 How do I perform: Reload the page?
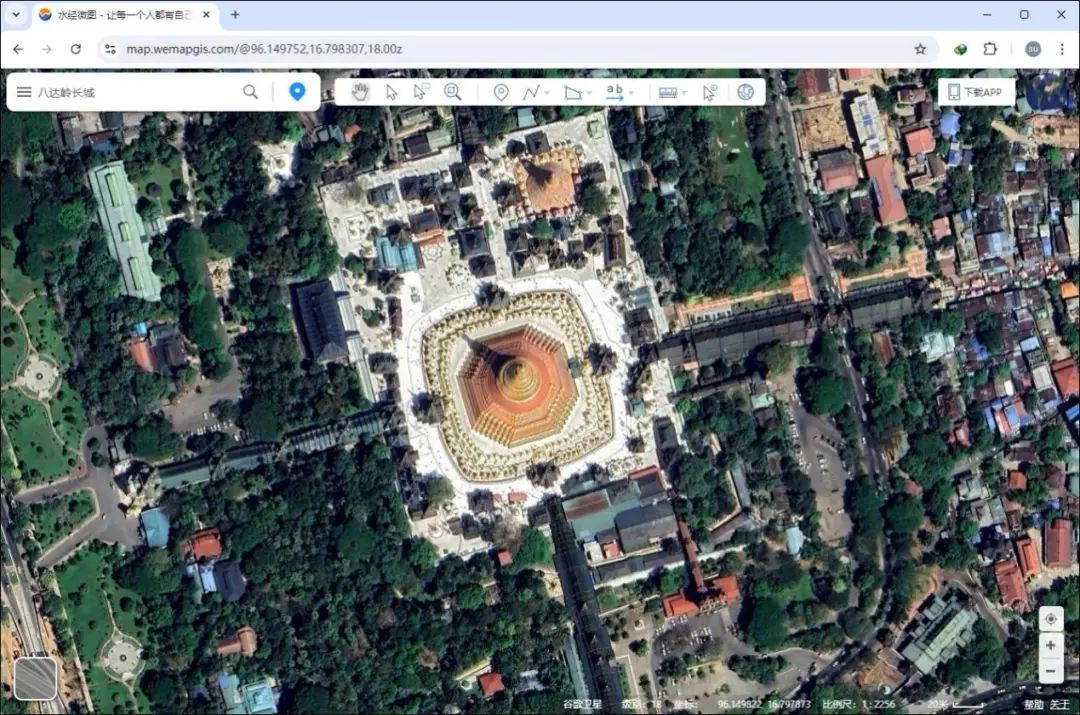76,49
